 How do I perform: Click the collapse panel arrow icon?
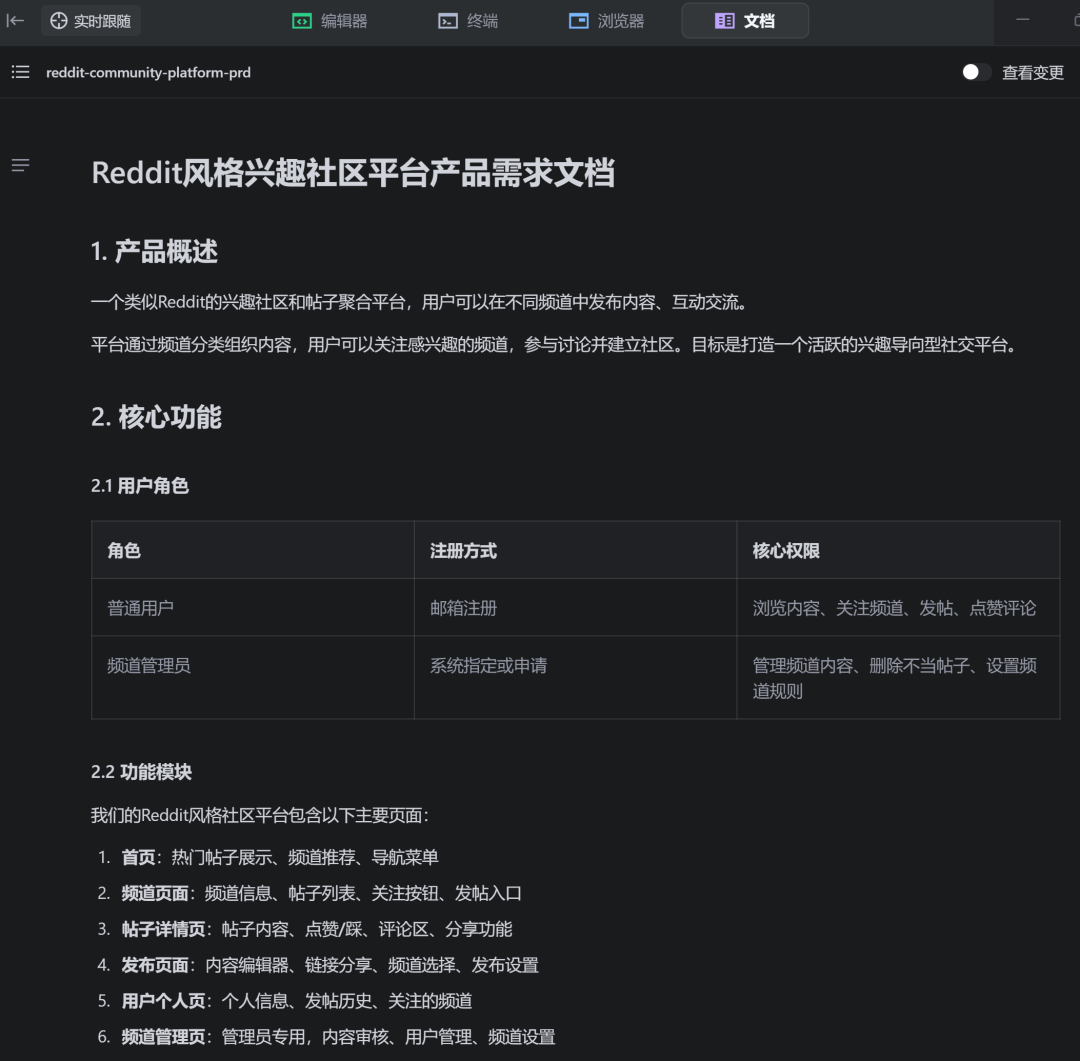[15, 21]
